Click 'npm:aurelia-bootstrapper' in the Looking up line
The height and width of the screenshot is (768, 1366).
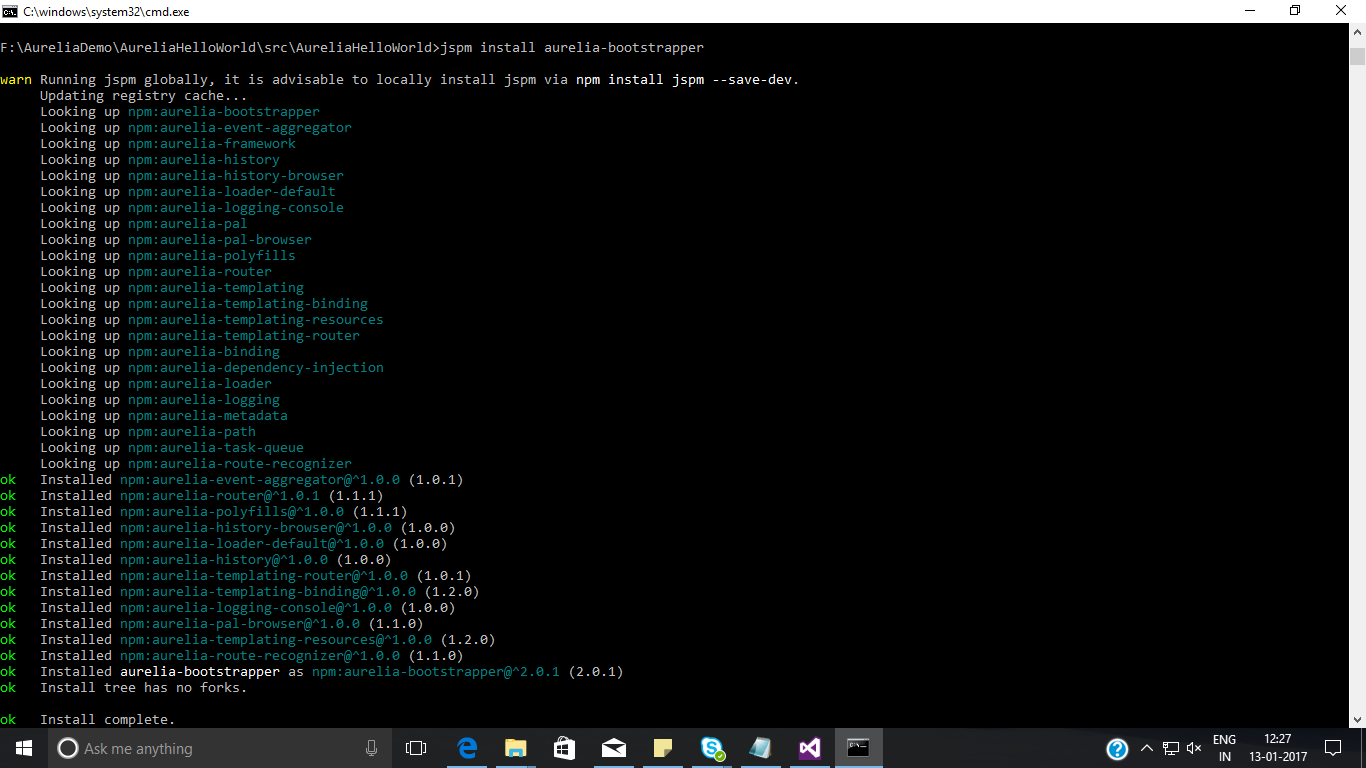224,112
